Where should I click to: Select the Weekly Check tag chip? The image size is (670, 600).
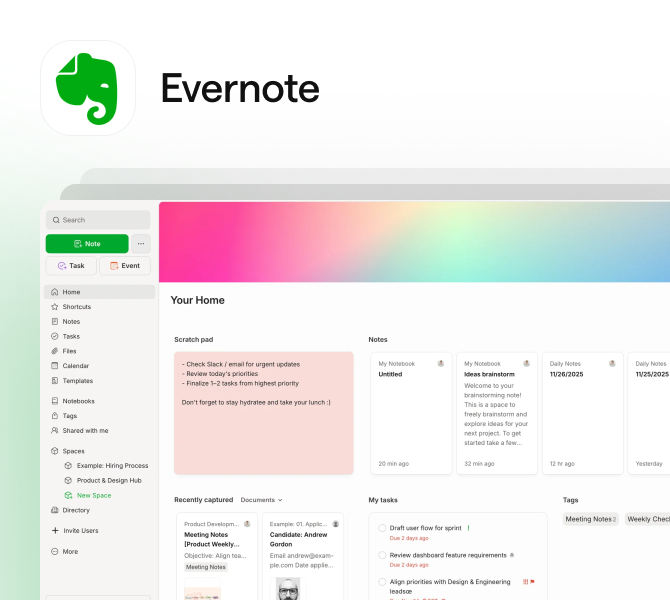(x=647, y=519)
